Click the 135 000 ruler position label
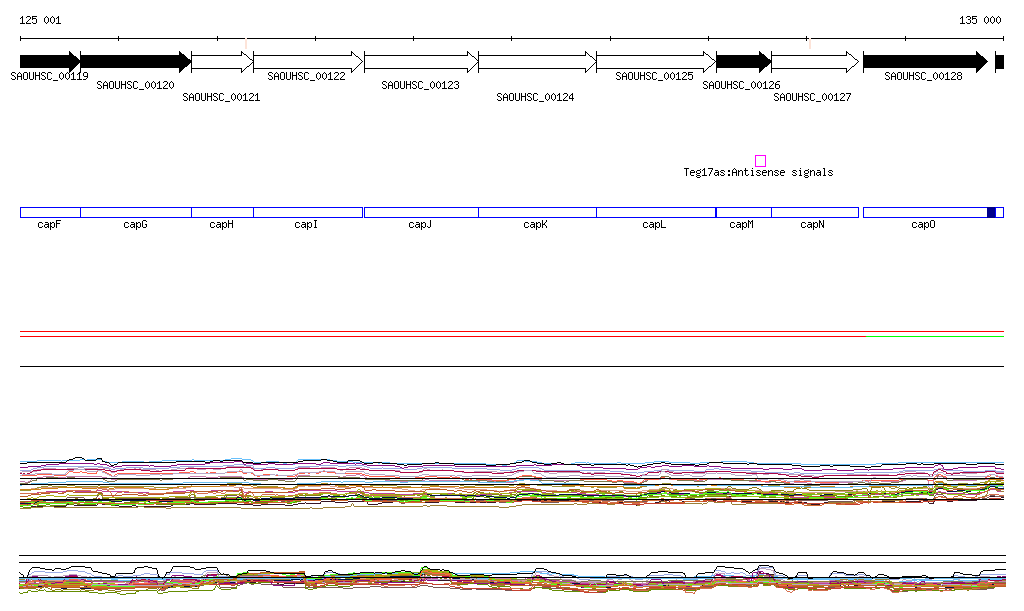 [x=979, y=20]
